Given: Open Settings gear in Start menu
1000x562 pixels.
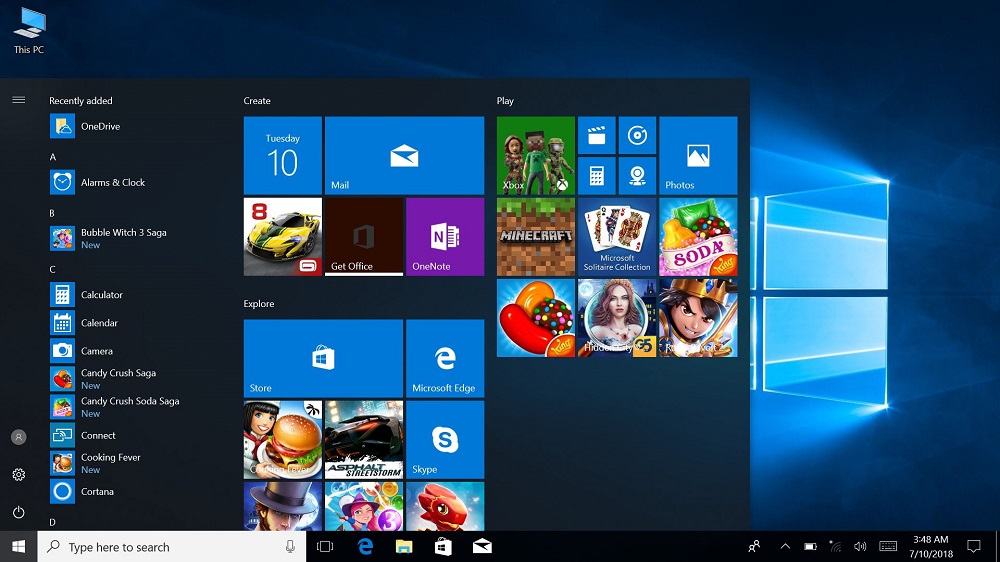Looking at the screenshot, I should tap(18, 475).
